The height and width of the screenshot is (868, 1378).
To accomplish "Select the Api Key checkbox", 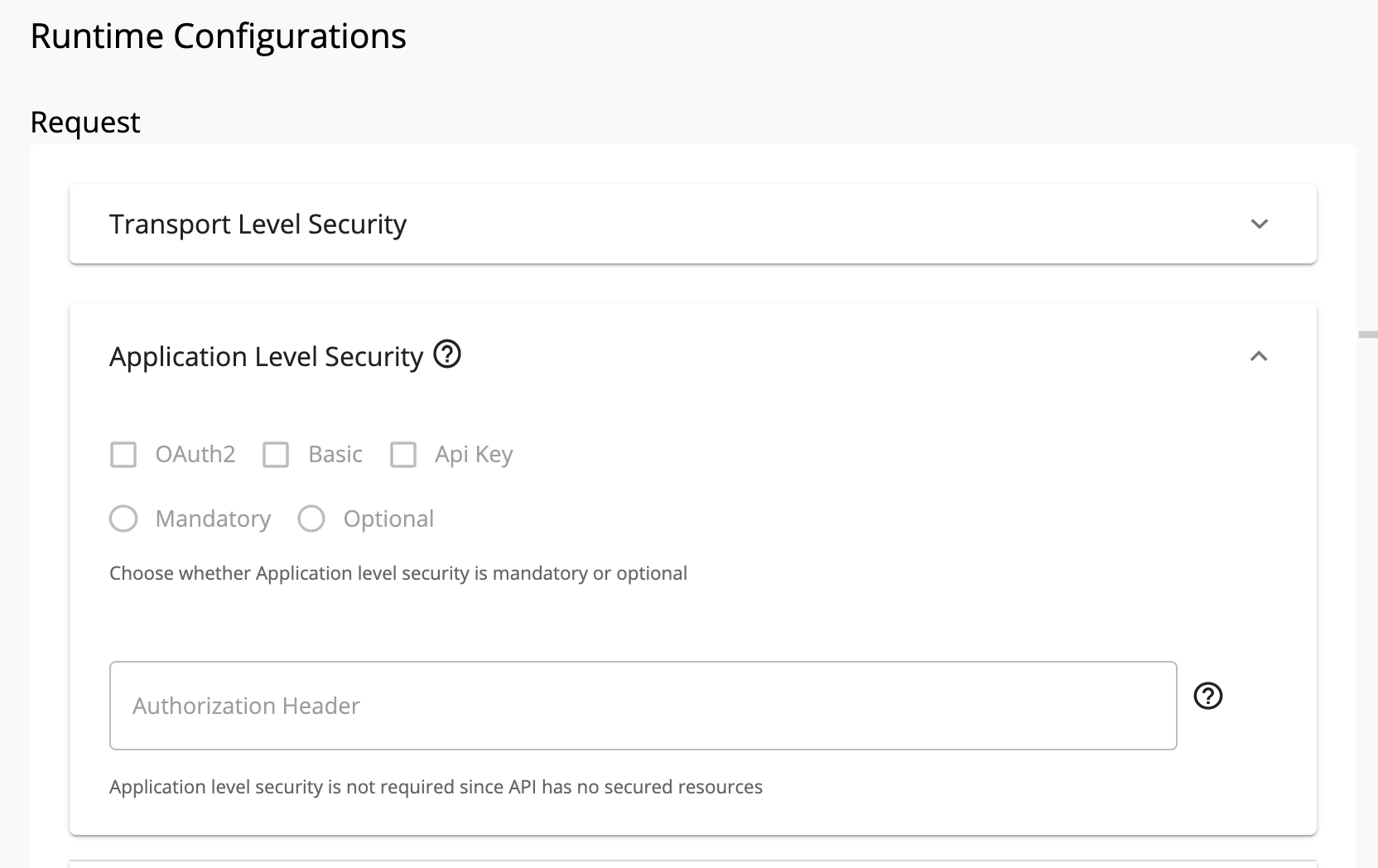I will [x=403, y=454].
